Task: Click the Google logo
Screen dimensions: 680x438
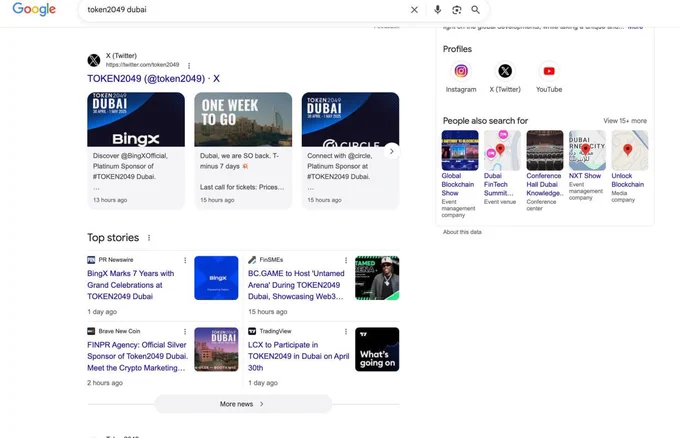Action: click(x=34, y=9)
